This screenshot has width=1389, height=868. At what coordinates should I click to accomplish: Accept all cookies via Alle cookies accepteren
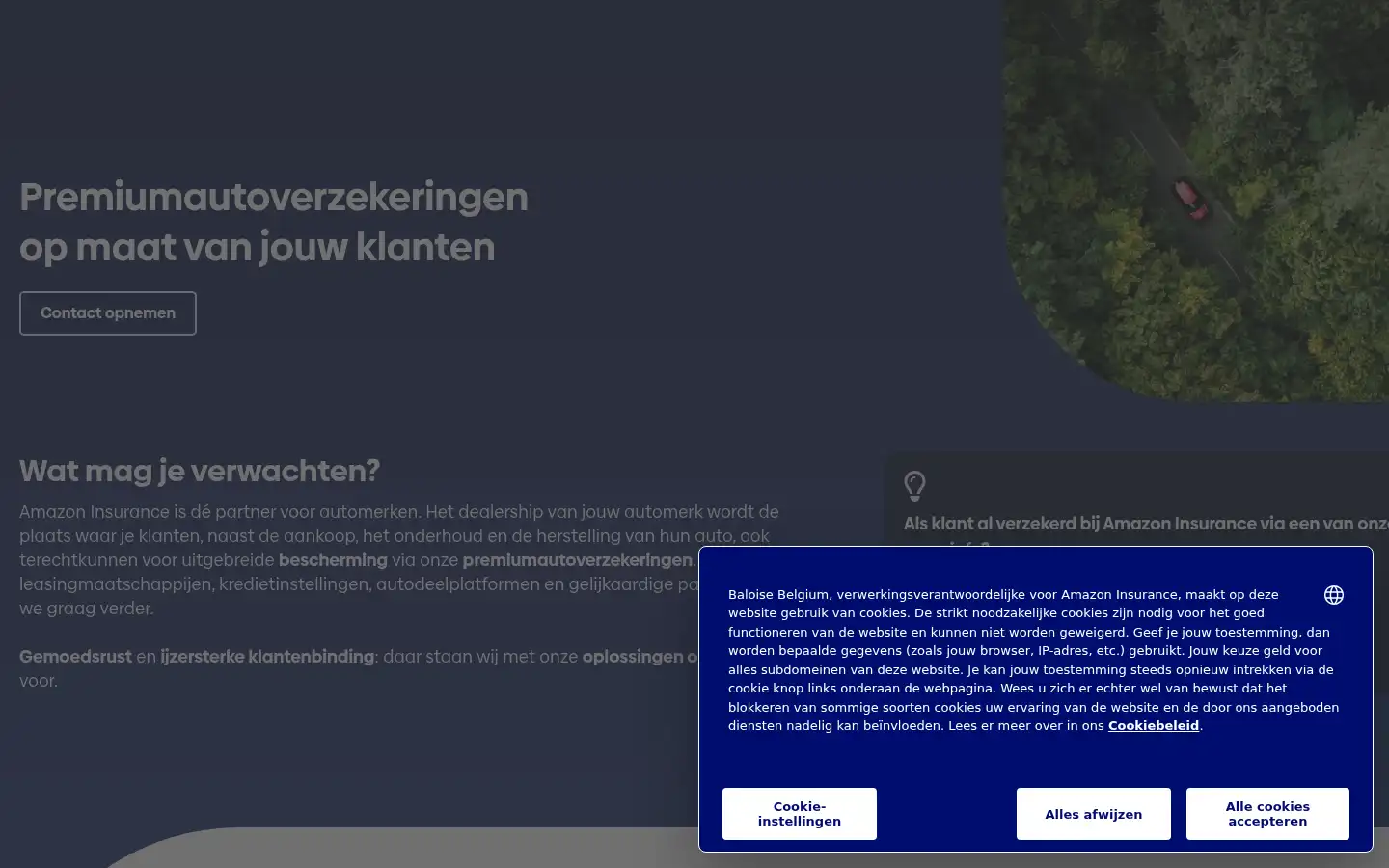click(1267, 814)
